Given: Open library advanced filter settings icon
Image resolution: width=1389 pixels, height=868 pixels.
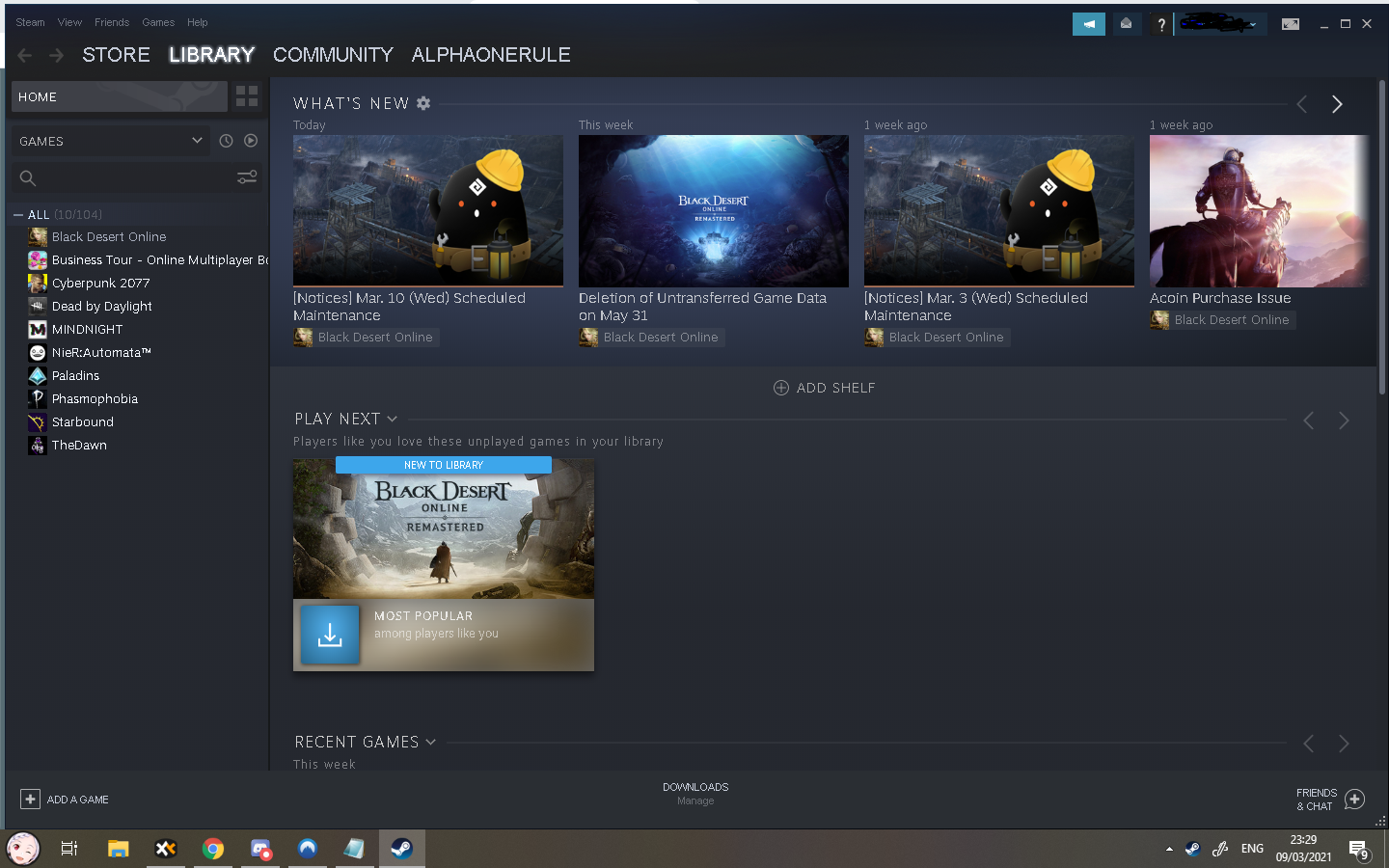Looking at the screenshot, I should click(x=247, y=177).
